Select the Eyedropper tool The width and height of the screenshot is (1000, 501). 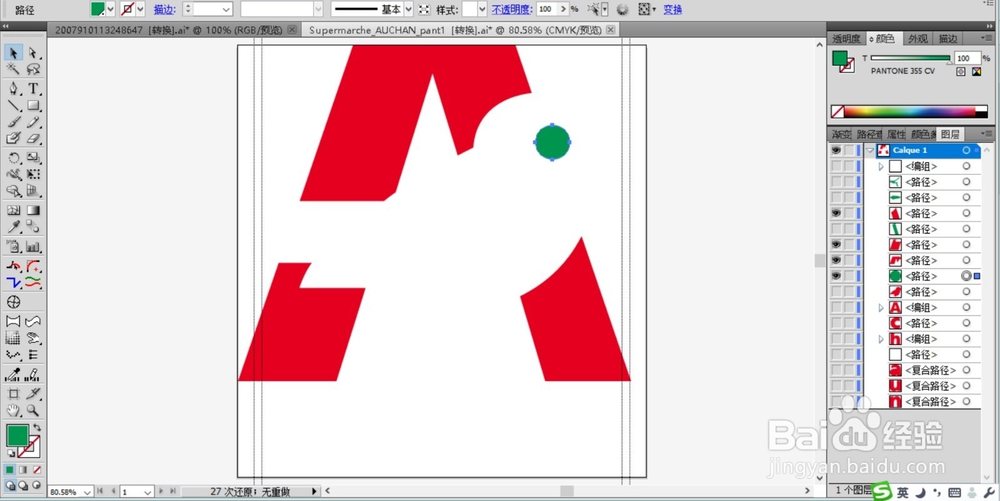[13, 227]
